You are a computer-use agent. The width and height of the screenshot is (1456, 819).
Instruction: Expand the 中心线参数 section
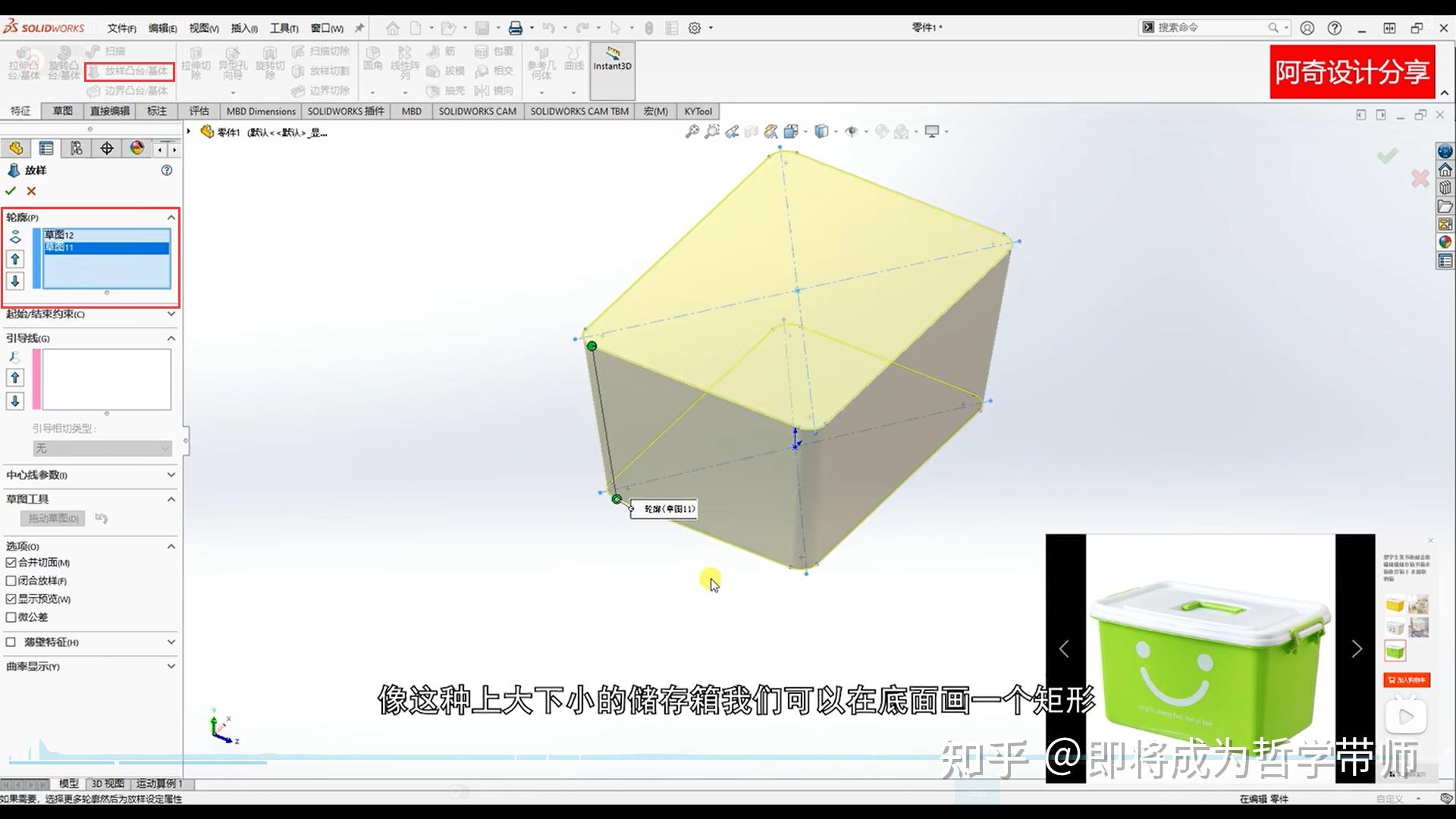click(x=89, y=475)
